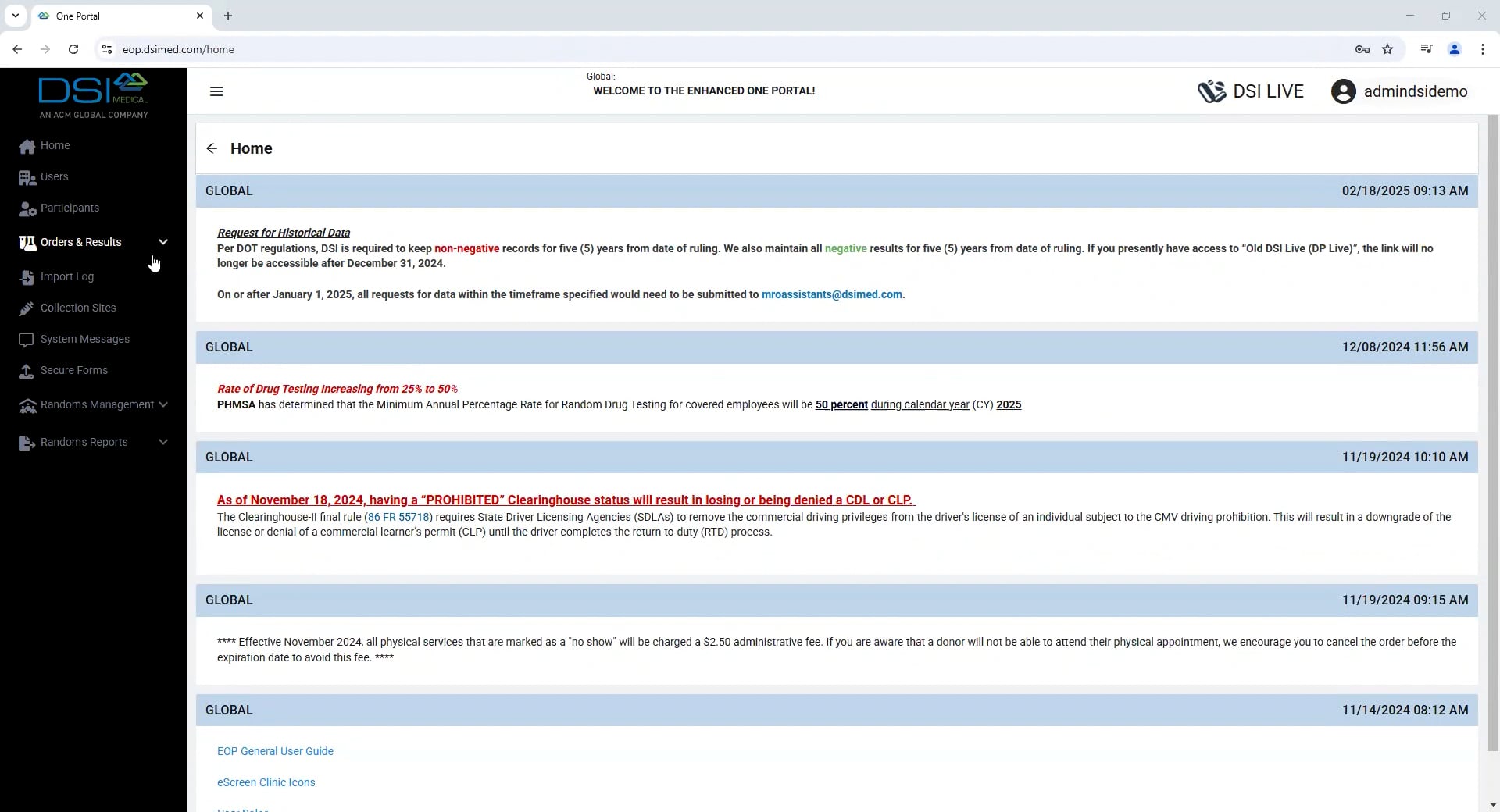Expand the Randoms Management chevron

tap(163, 404)
